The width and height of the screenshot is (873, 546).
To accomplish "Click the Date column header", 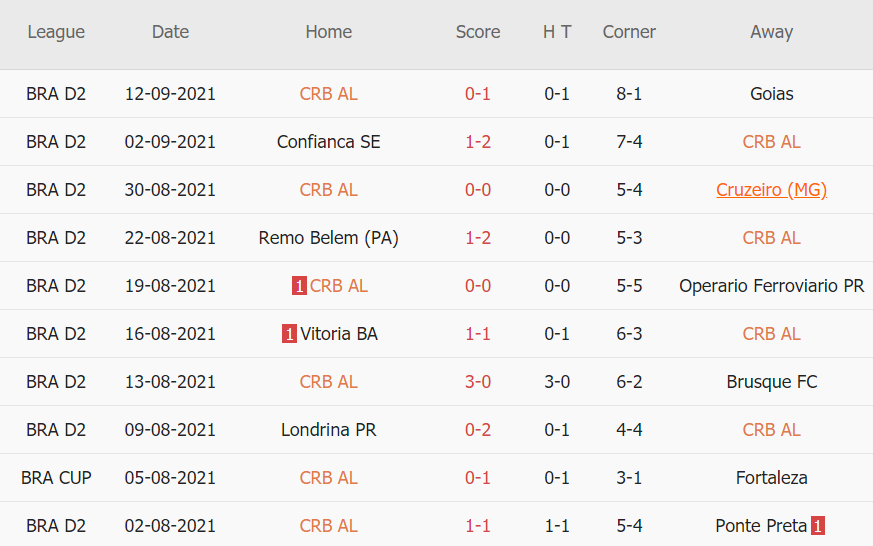I will click(170, 32).
